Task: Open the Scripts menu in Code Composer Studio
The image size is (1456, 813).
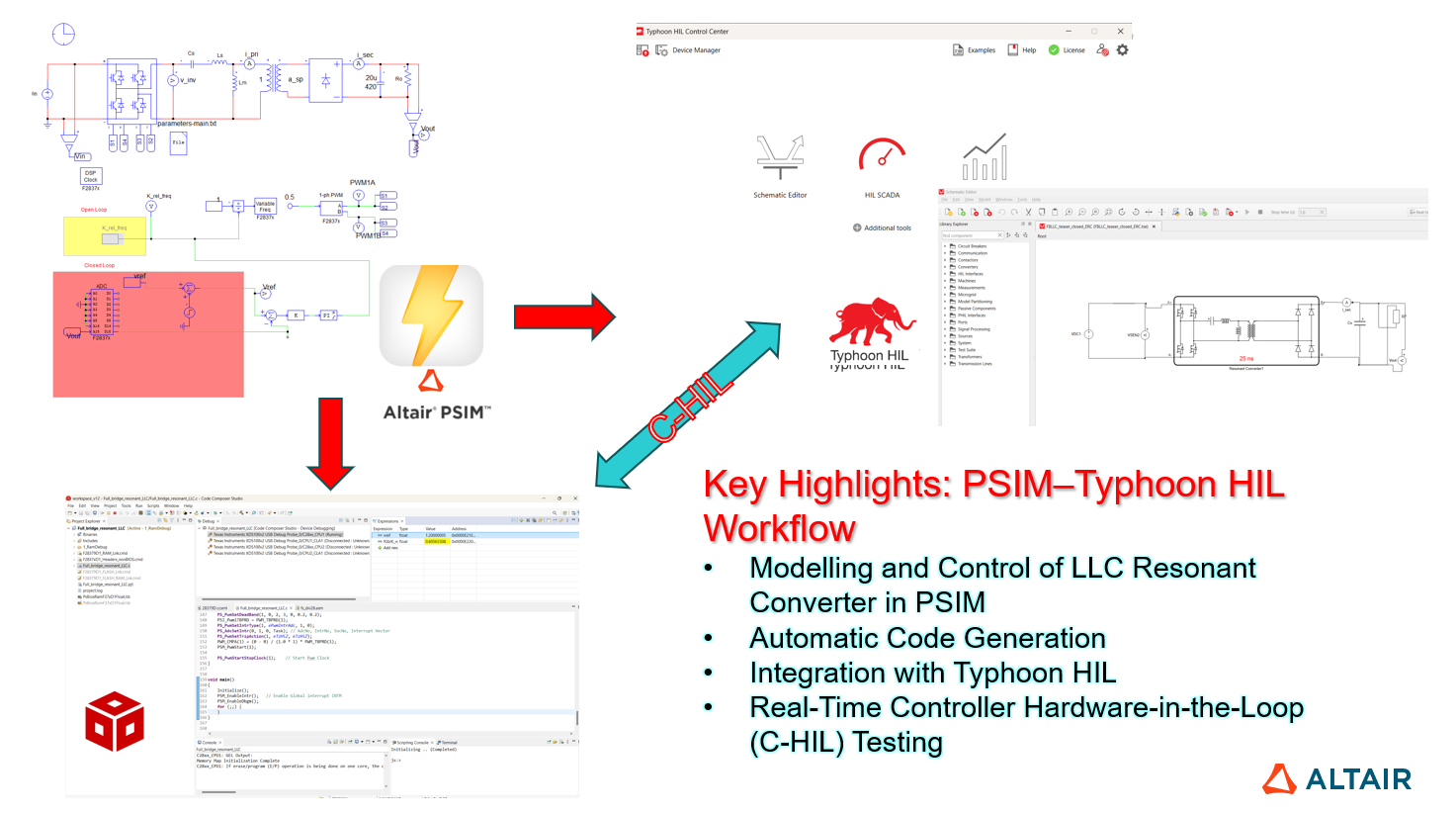Action: pyautogui.click(x=153, y=505)
